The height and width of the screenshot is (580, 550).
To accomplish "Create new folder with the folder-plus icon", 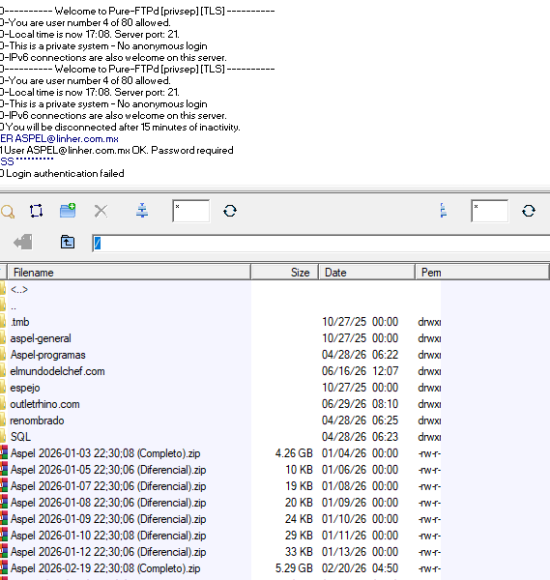I will 68,210.
